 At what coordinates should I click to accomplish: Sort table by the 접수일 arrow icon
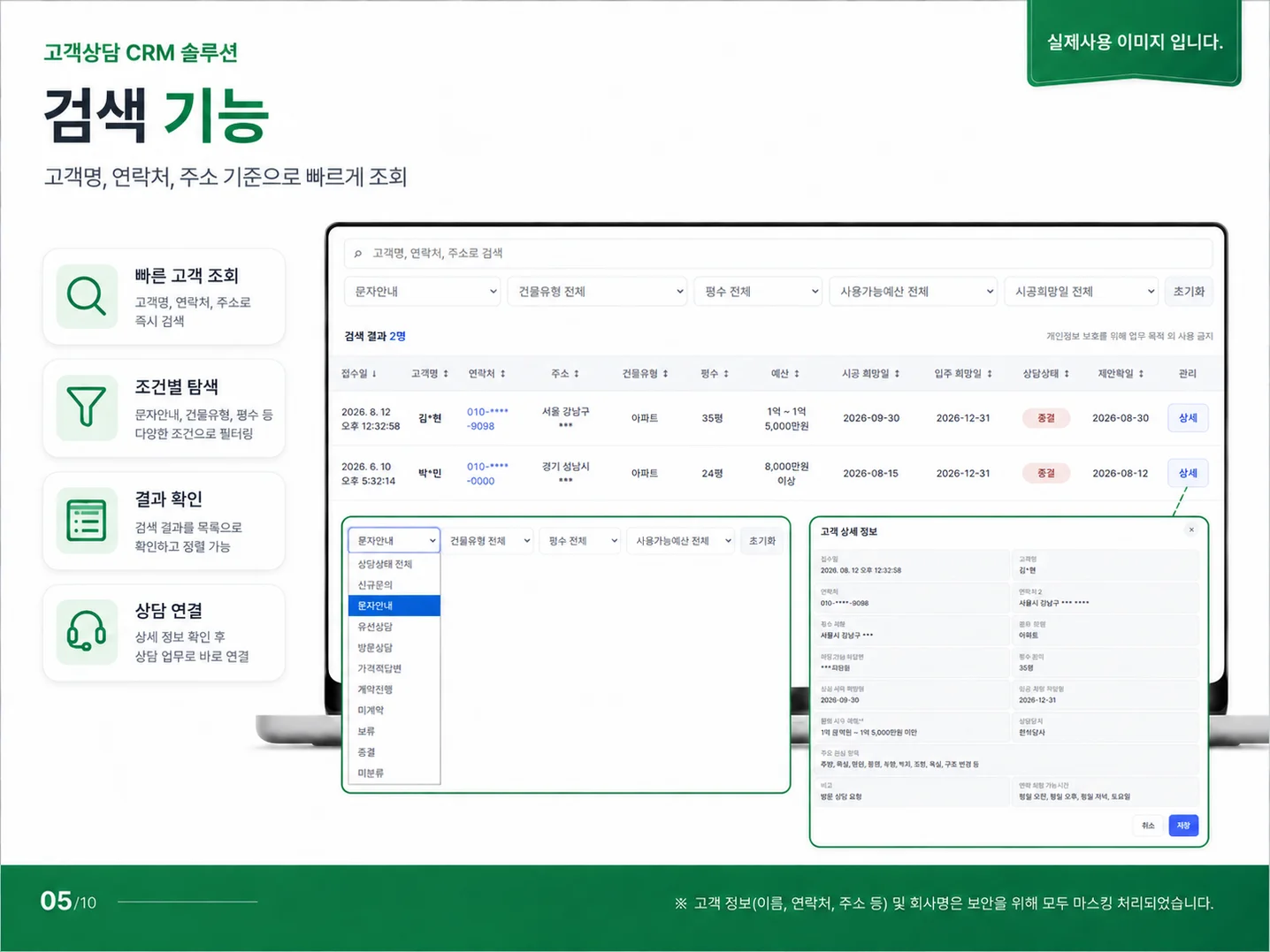[x=374, y=374]
